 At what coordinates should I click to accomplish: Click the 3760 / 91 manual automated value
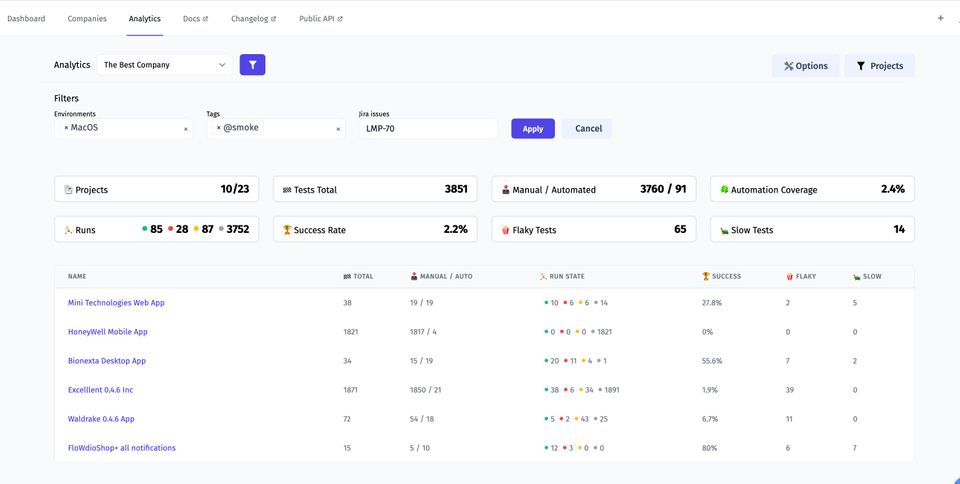point(663,189)
